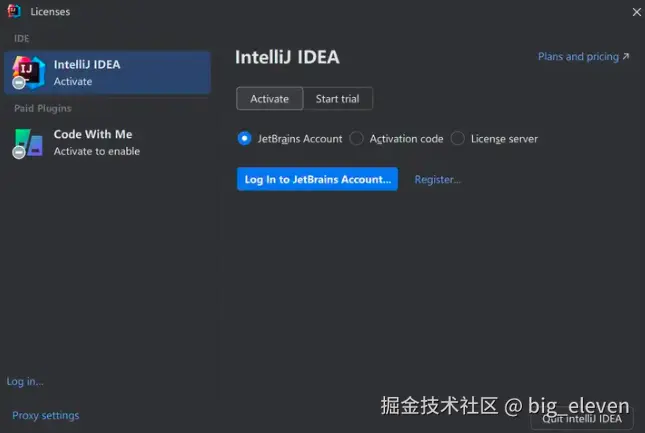This screenshot has width=645, height=433.
Task: Click the Code With Me plugin icon
Action: click(x=28, y=143)
